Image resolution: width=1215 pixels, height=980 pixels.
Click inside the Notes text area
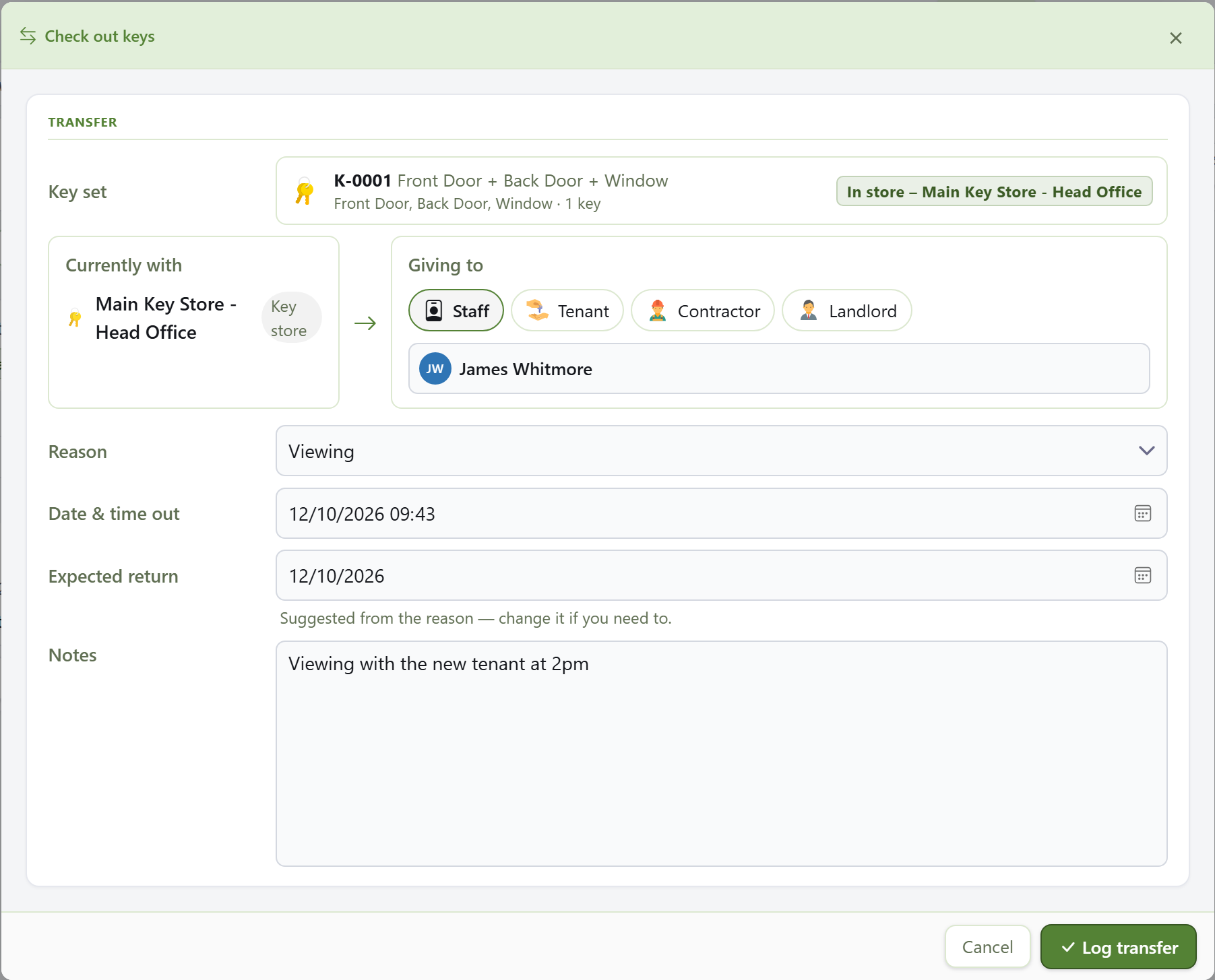(721, 754)
